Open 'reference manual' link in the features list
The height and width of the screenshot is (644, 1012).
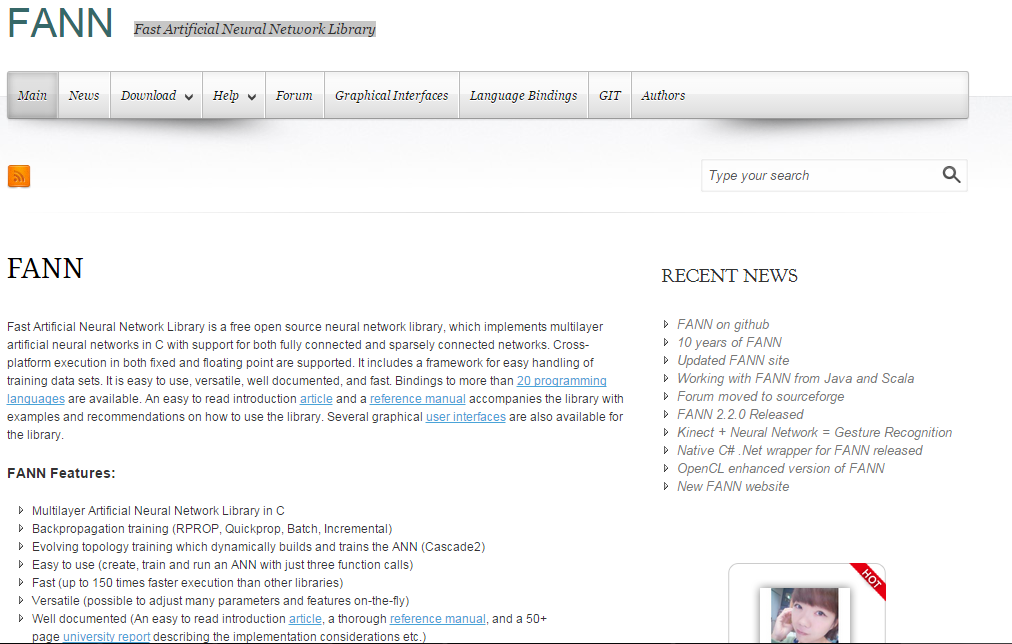pyautogui.click(x=438, y=619)
